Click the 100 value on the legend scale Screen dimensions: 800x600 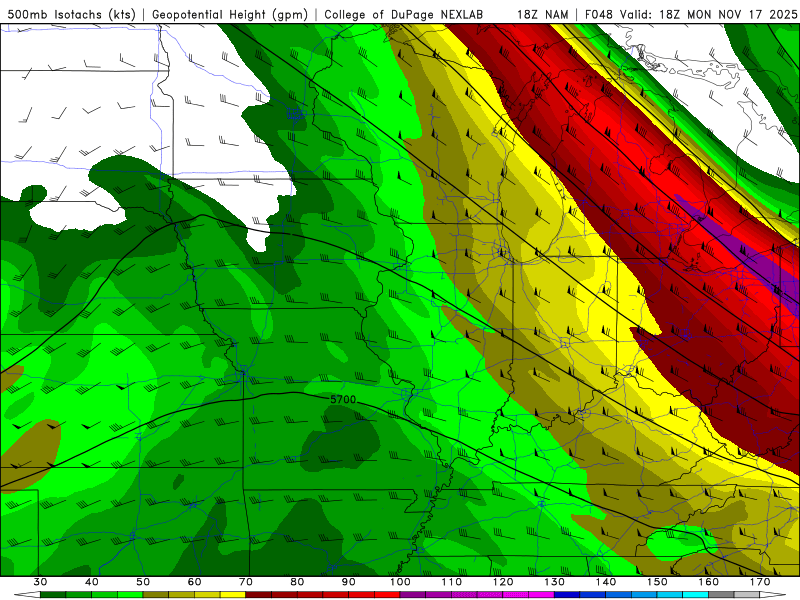click(x=400, y=582)
